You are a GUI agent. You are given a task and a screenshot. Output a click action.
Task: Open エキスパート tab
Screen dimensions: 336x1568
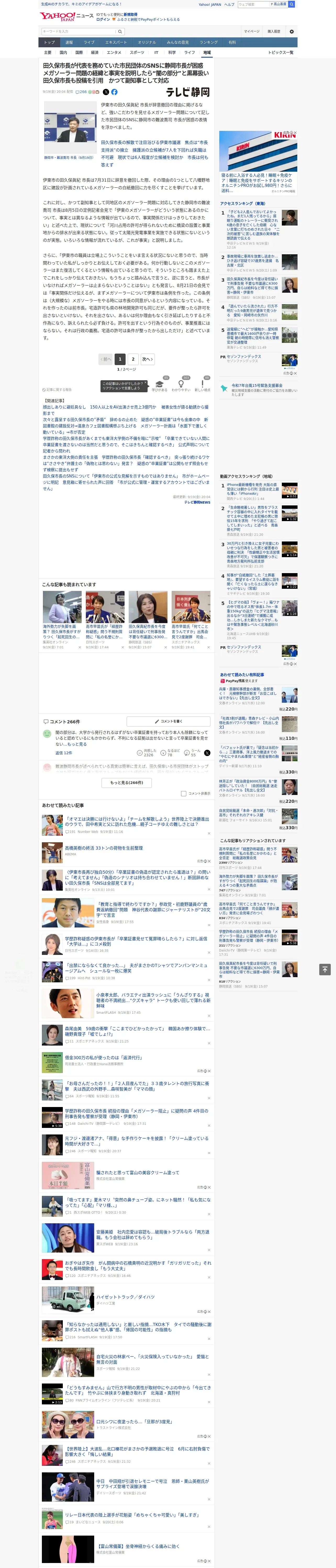[x=116, y=43]
